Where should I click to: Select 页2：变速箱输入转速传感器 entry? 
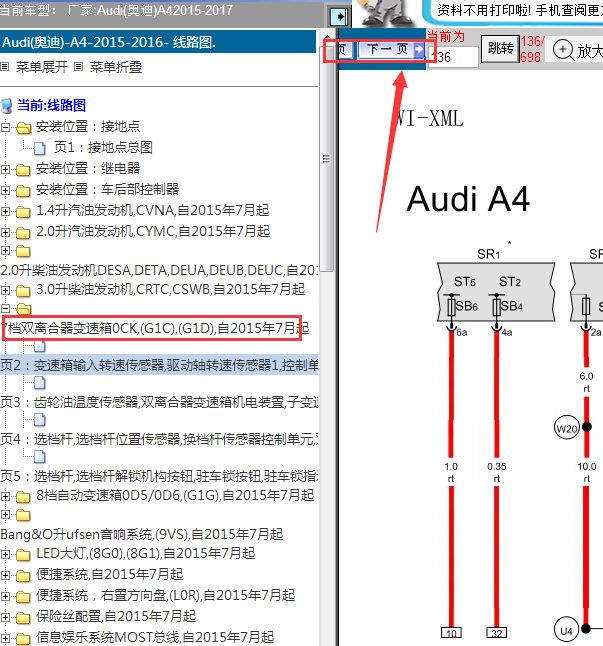point(159,365)
